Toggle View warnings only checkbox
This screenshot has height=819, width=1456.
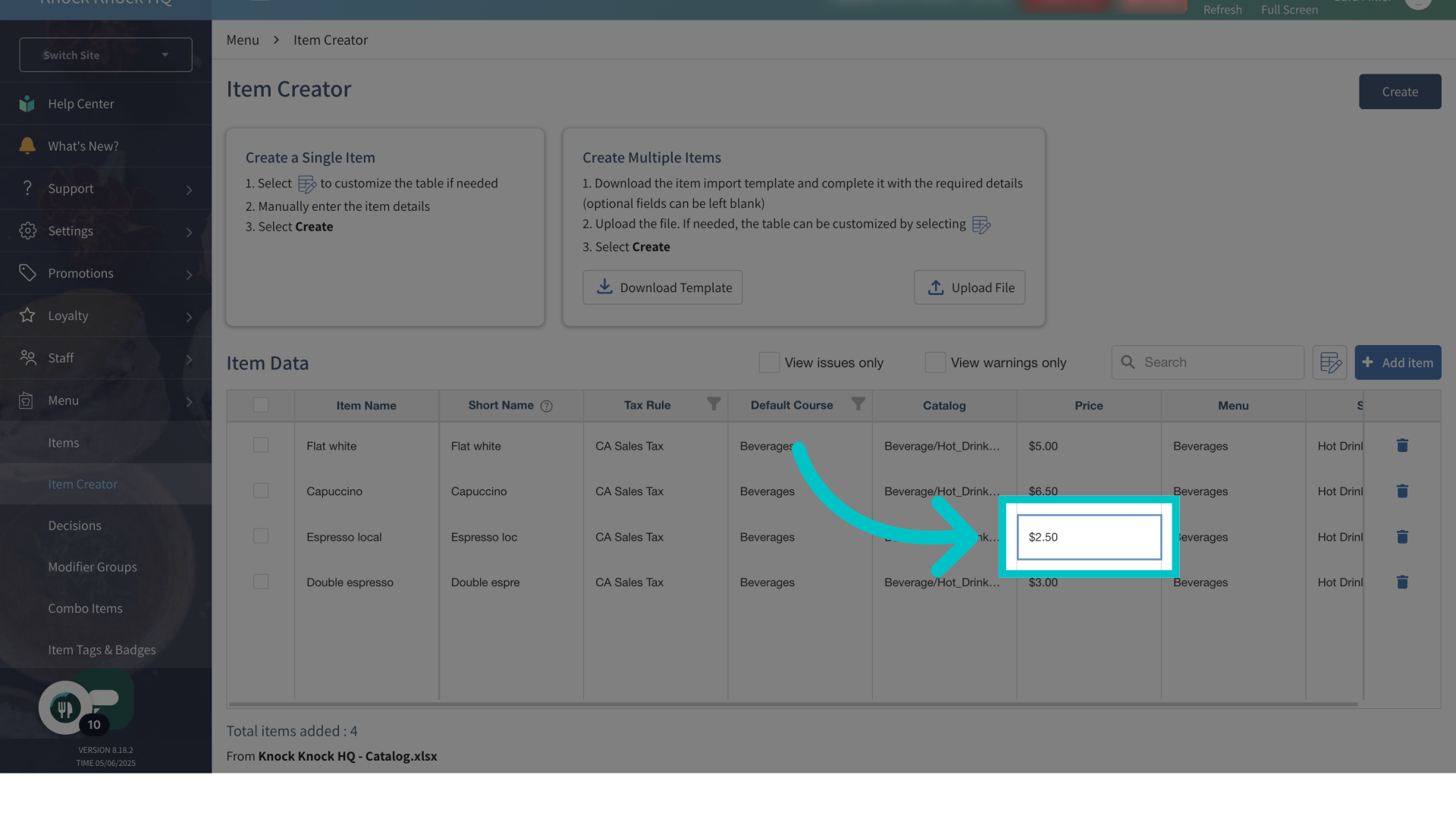click(x=935, y=362)
